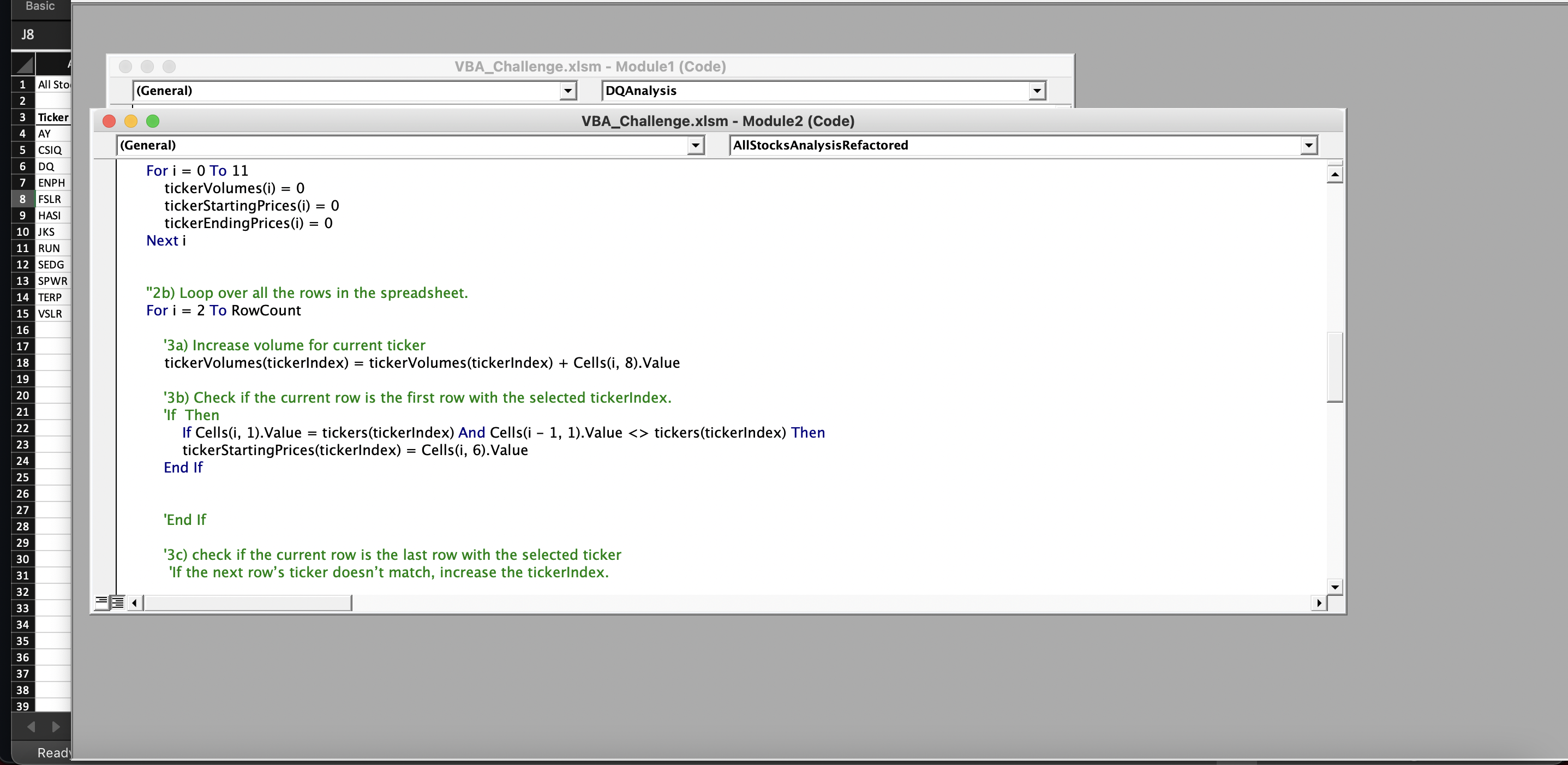This screenshot has height=765, width=1568.
Task: Close the Module2 code window
Action: (x=109, y=121)
